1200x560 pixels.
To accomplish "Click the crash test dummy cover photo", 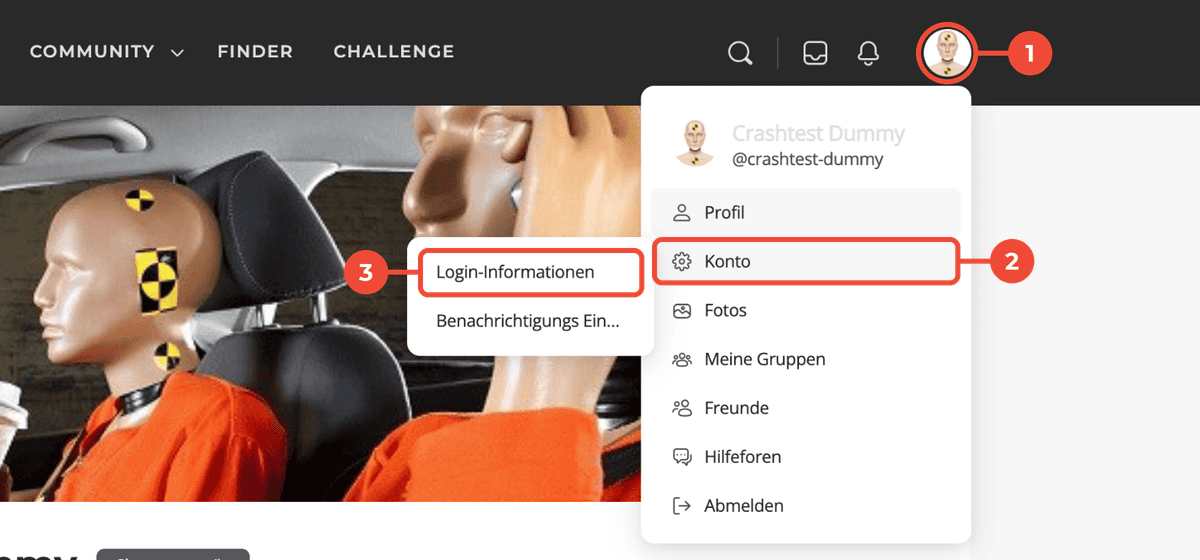I will (320, 303).
